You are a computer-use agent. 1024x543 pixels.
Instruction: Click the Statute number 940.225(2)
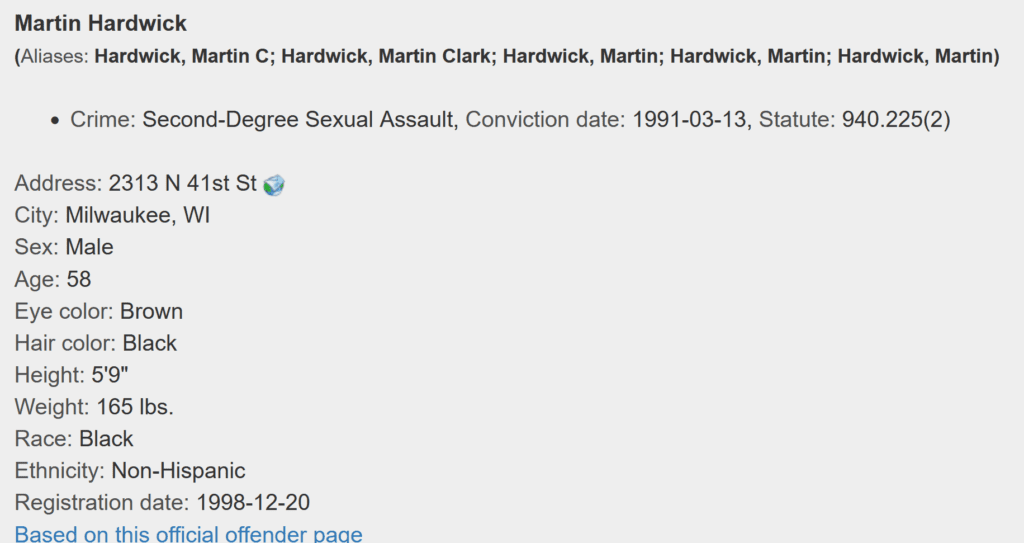(896, 120)
